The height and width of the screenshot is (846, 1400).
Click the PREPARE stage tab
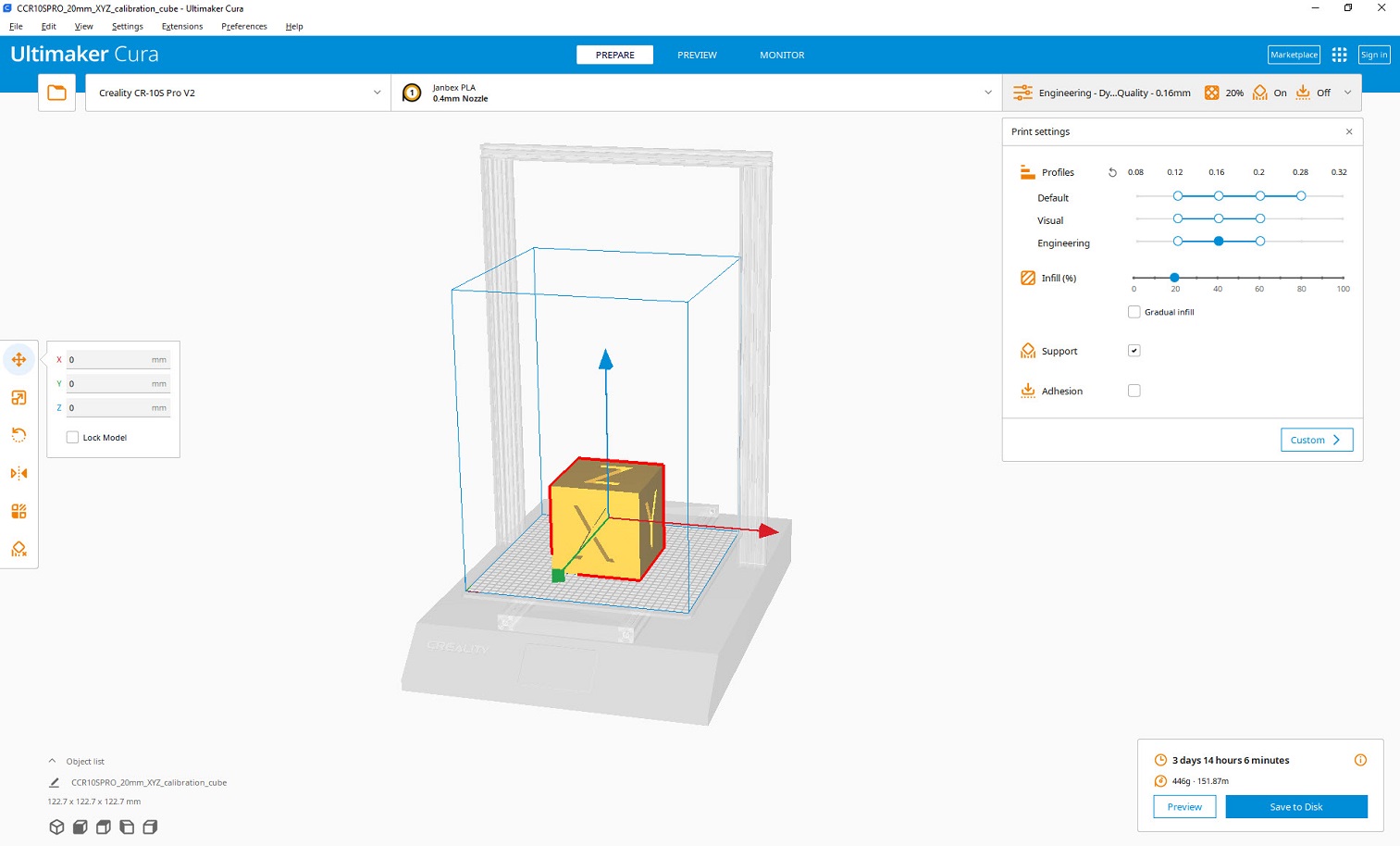[x=614, y=55]
